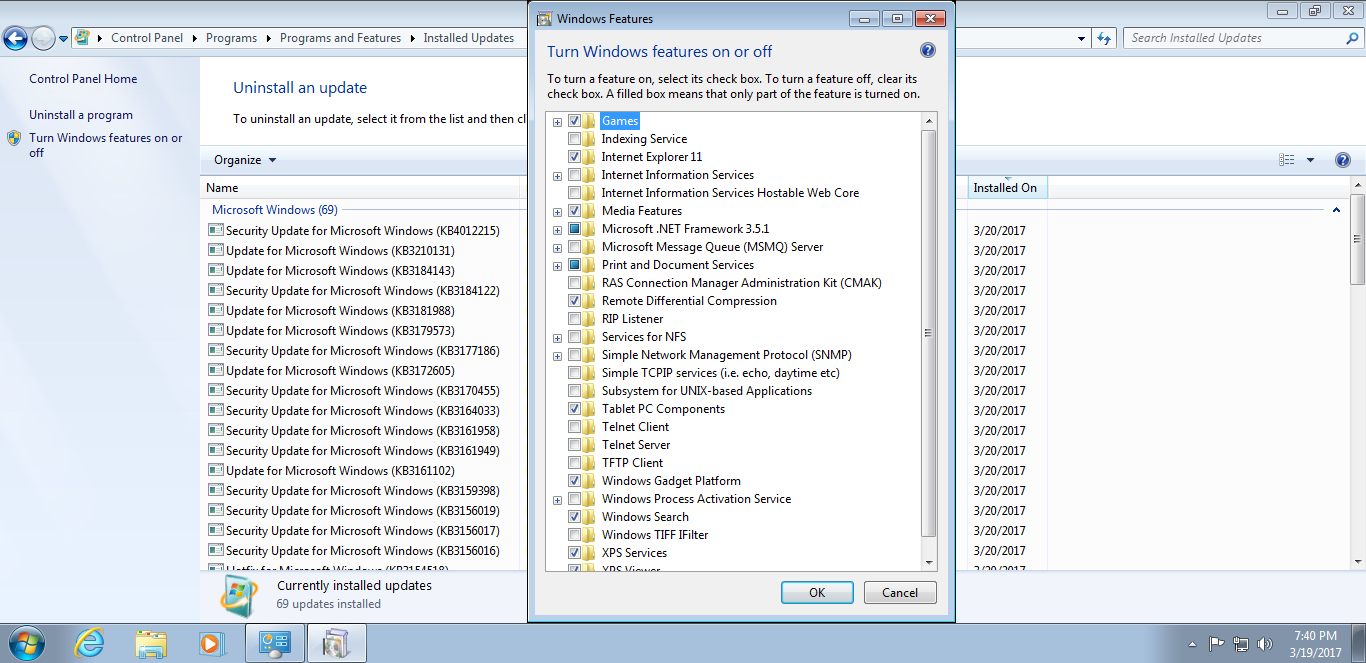Uncheck the Windows Search checkbox
Viewport: 1366px width, 663px height.
574,517
